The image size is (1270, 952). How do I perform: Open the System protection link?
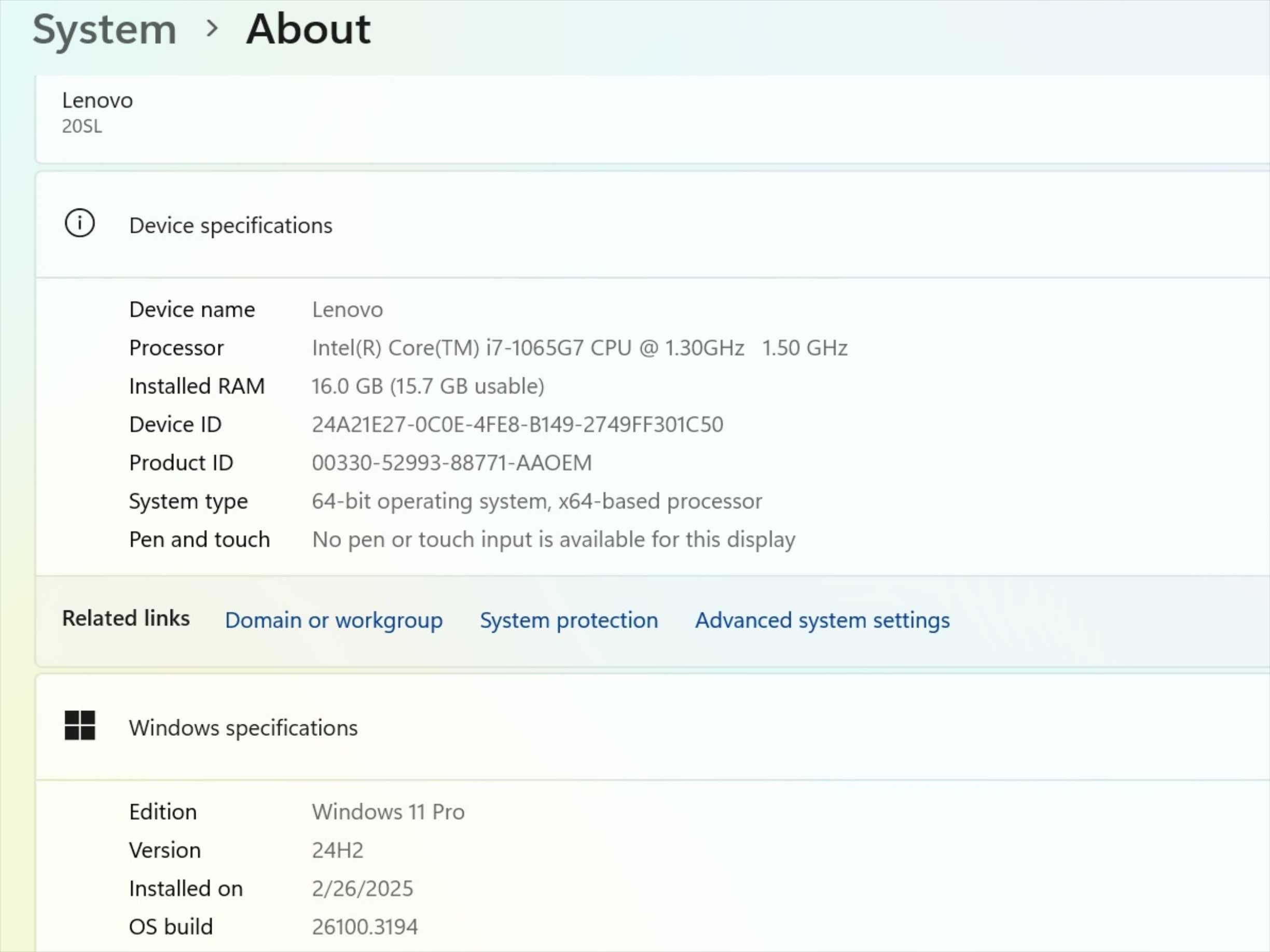pos(569,620)
